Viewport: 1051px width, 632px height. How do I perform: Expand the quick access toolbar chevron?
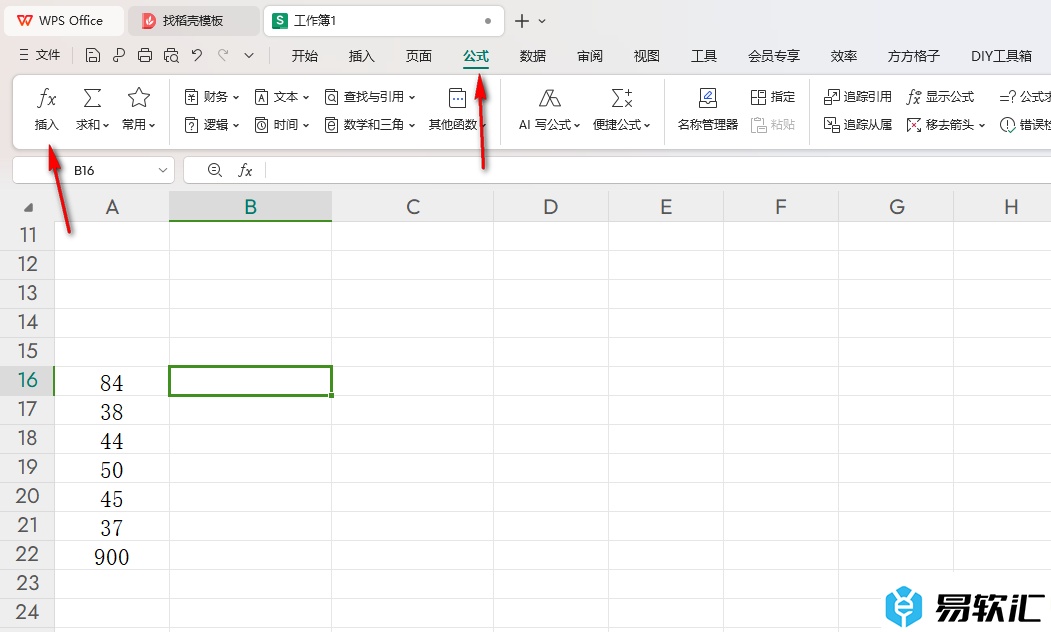tap(249, 56)
